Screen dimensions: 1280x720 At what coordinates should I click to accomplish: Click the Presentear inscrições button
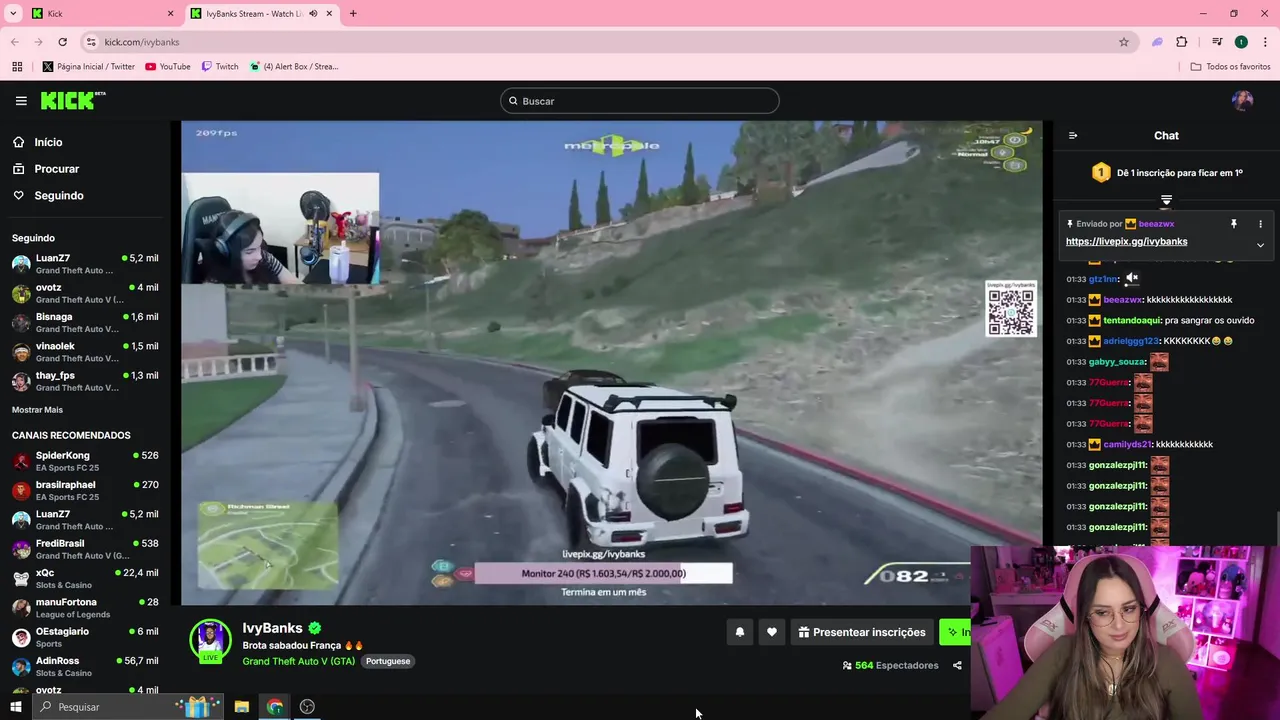point(861,632)
